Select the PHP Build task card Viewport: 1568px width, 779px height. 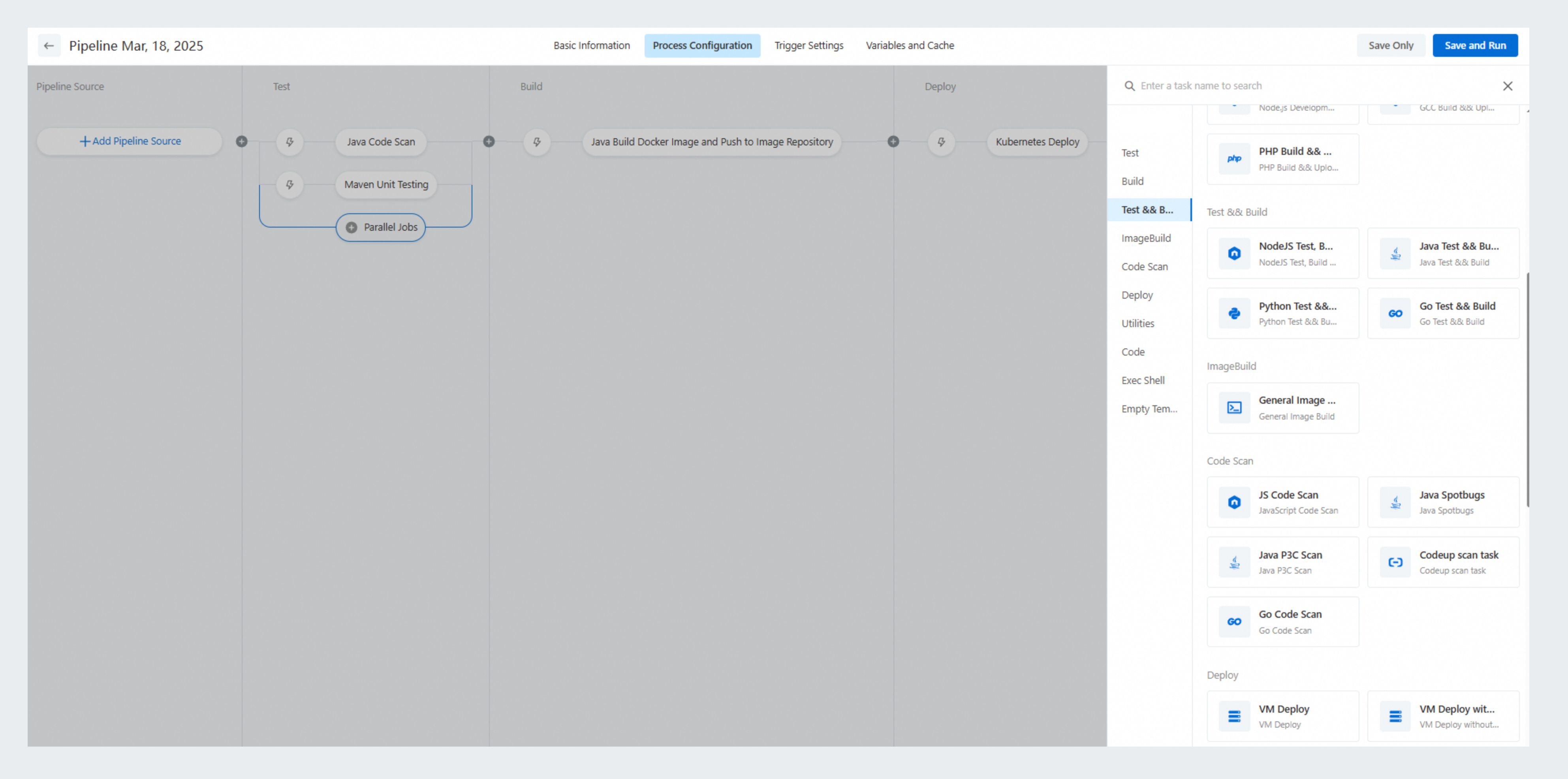pos(1282,159)
